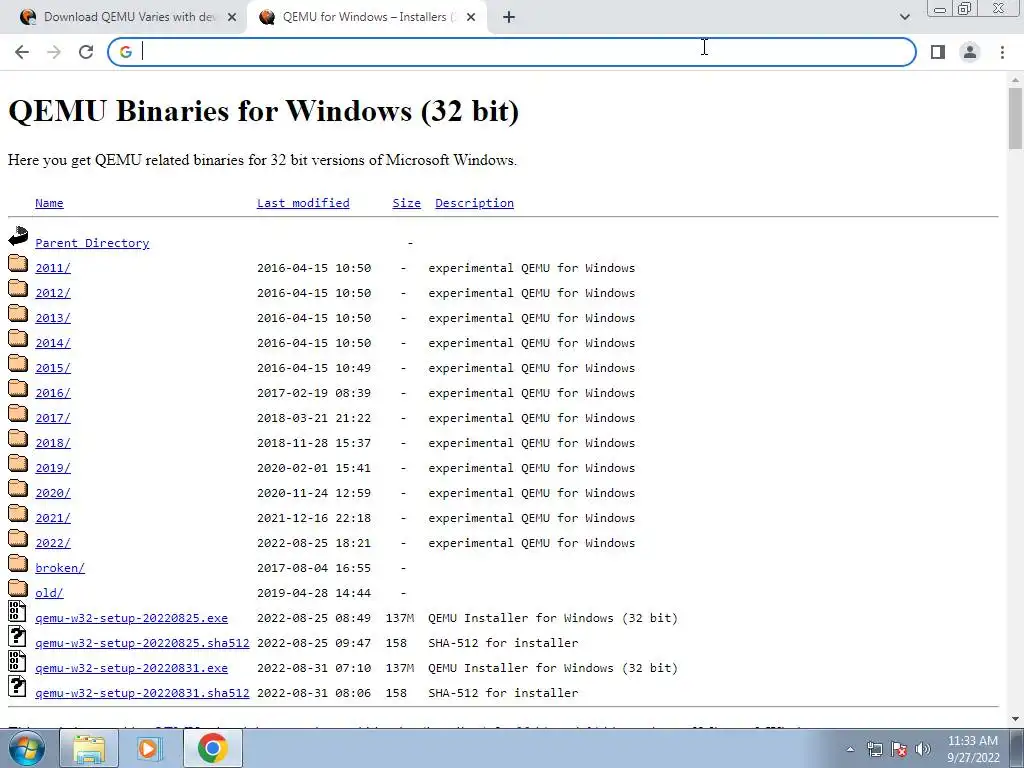
Task: Open the 2011/ folder link
Action: [53, 268]
